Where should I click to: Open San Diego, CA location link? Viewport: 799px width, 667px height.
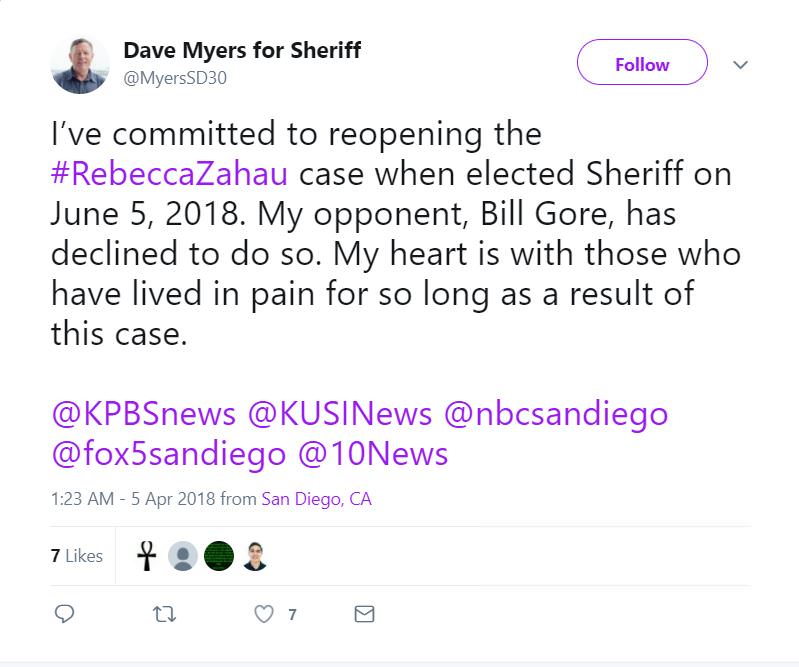[x=316, y=499]
